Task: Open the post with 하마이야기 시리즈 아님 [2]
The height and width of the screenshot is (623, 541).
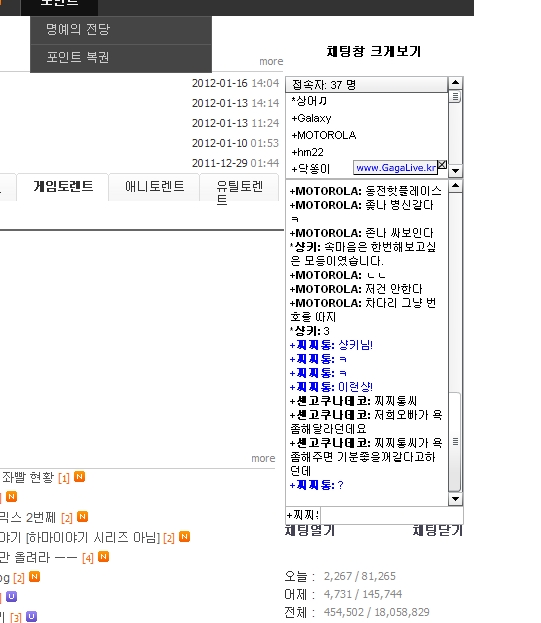Action: coord(87,538)
